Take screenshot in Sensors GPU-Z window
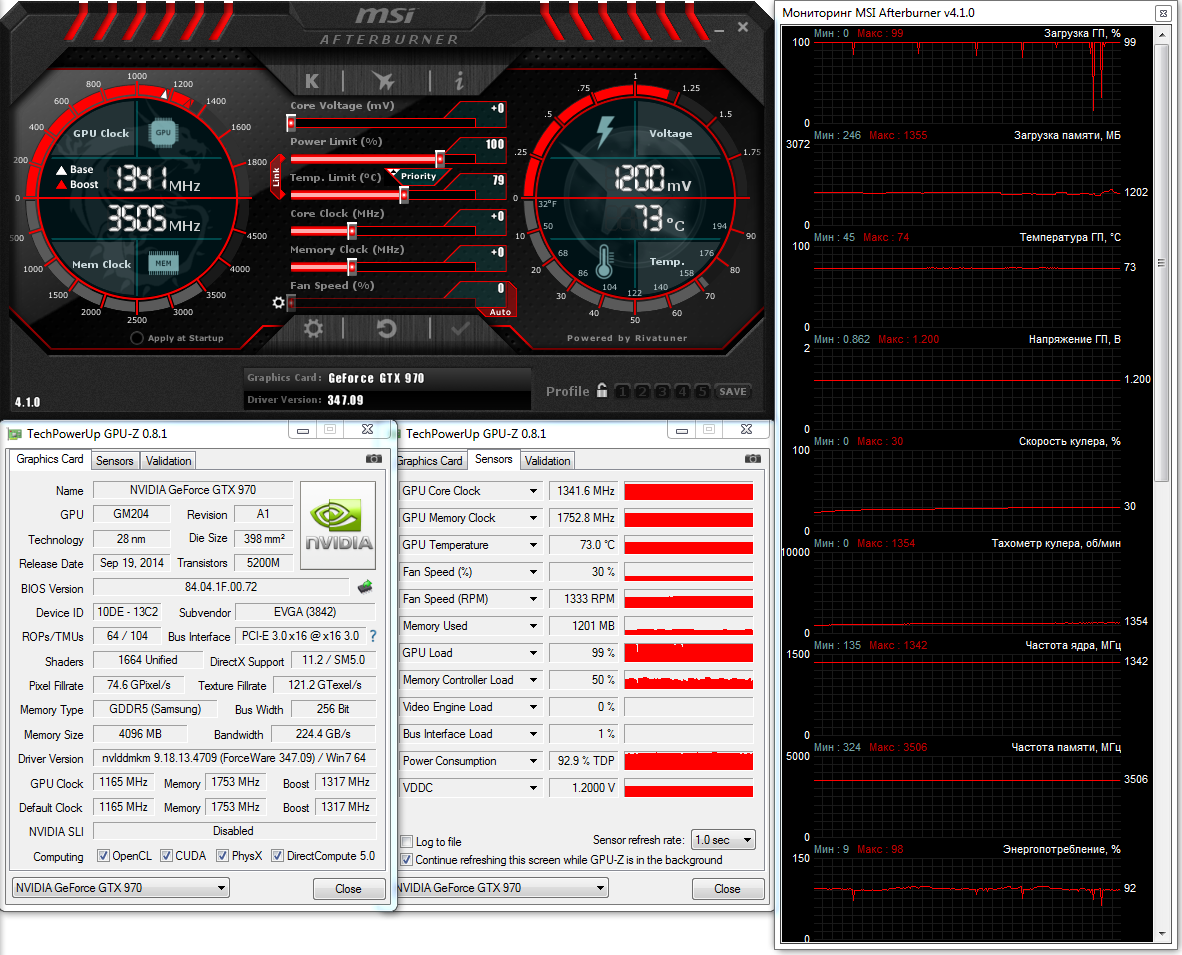The height and width of the screenshot is (955, 1182). coord(752,458)
